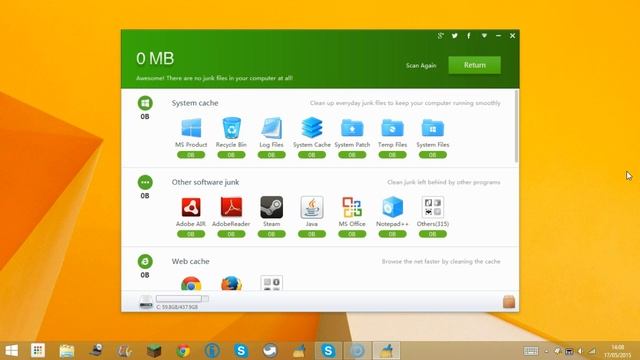Select the Firefox icon under Web cache
640x360 pixels.
(231, 283)
